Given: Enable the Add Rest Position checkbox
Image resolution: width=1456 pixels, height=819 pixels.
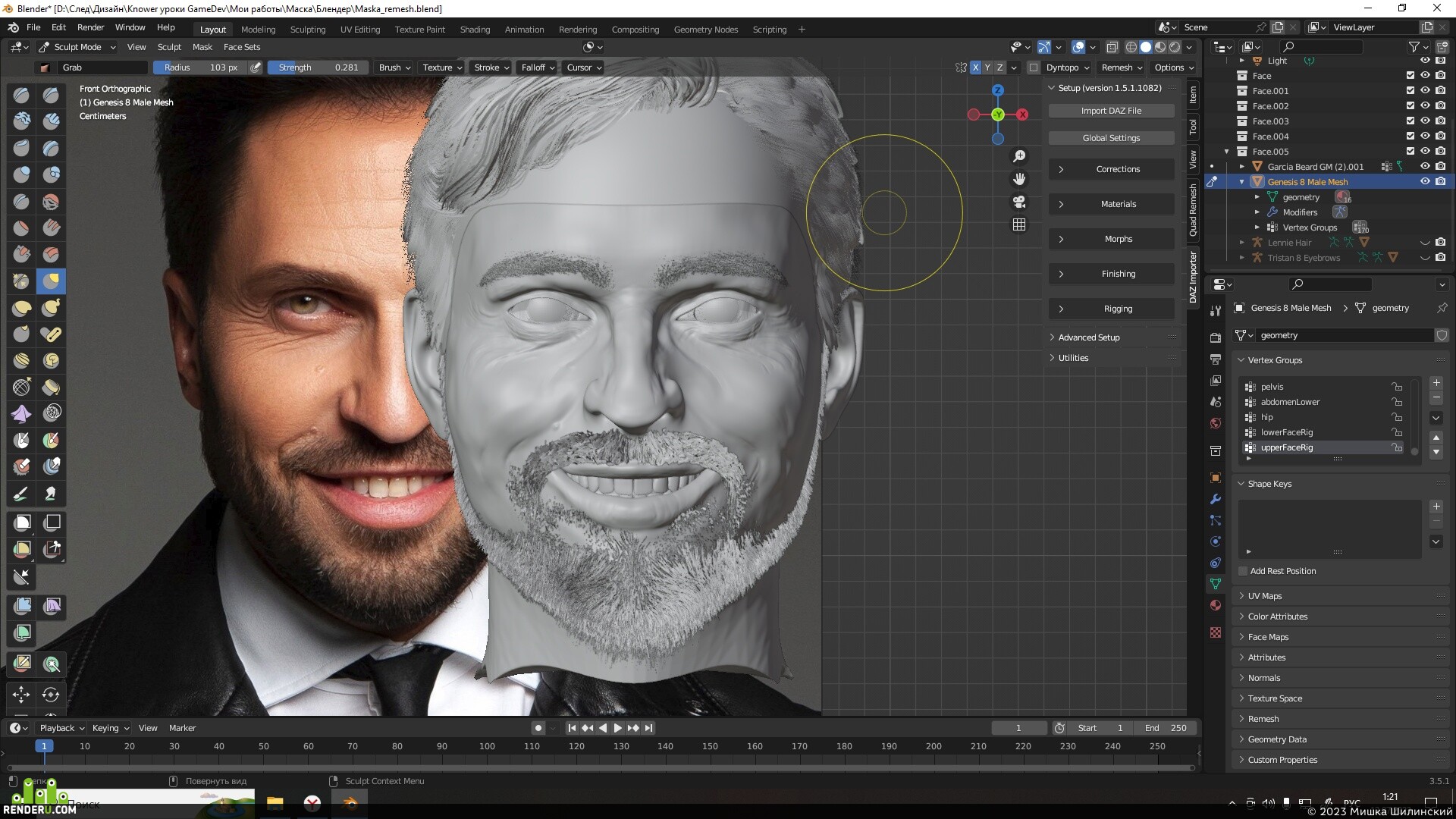Looking at the screenshot, I should [x=1243, y=571].
